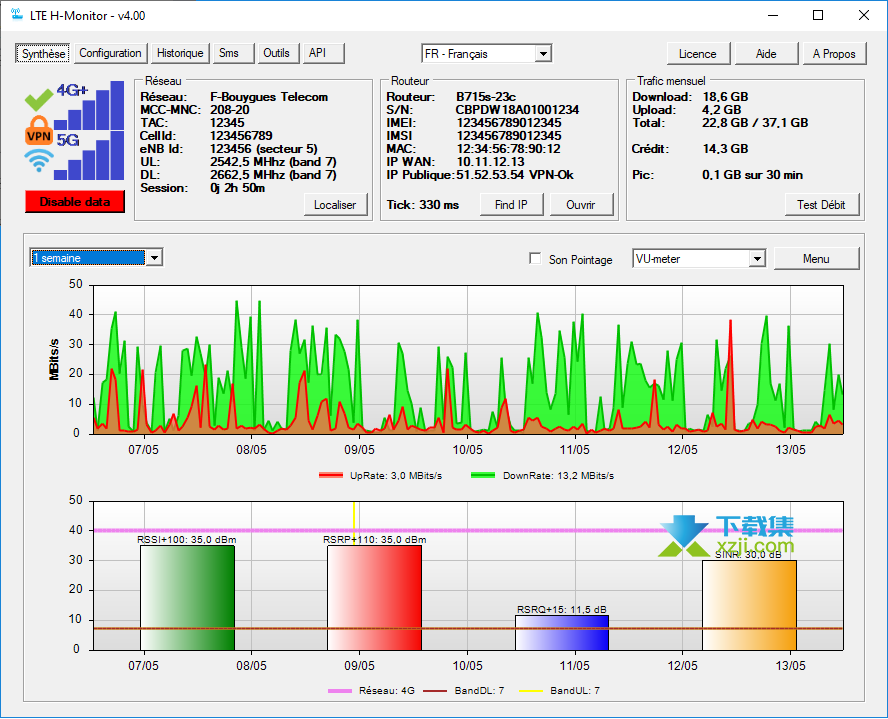This screenshot has height=719, width=888.
Task: Open the Aide help button
Action: point(766,54)
